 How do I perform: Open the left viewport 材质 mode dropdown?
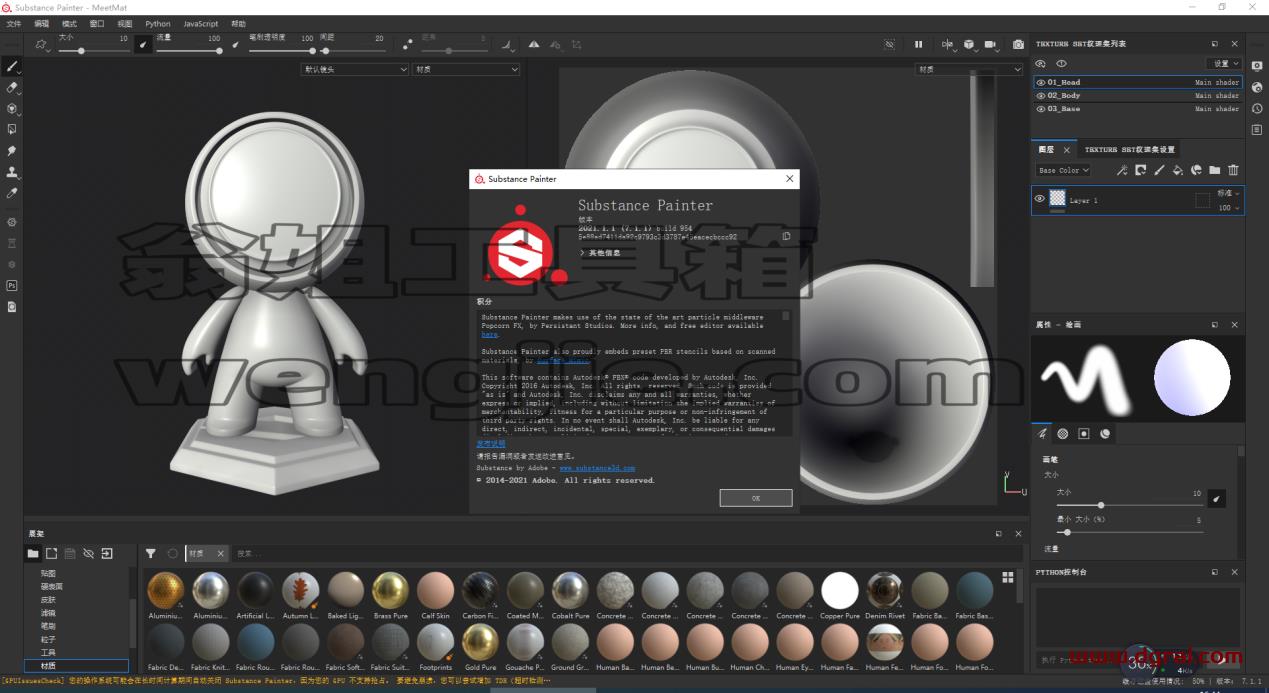click(x=466, y=69)
